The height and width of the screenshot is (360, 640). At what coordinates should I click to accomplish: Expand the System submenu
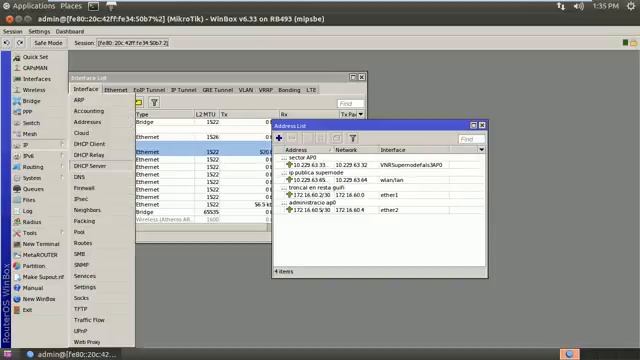(38, 178)
